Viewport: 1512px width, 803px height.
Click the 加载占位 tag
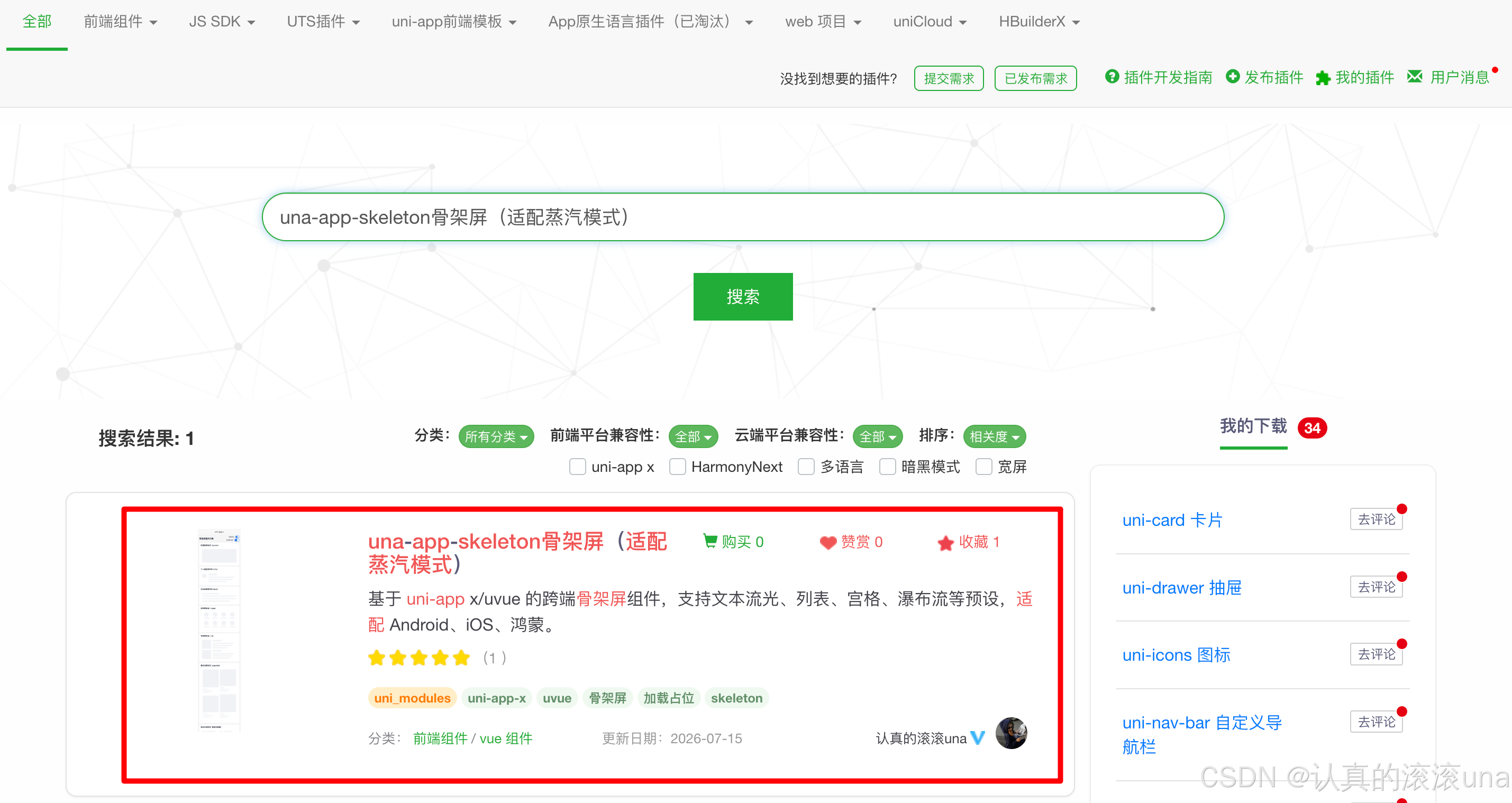click(x=669, y=698)
